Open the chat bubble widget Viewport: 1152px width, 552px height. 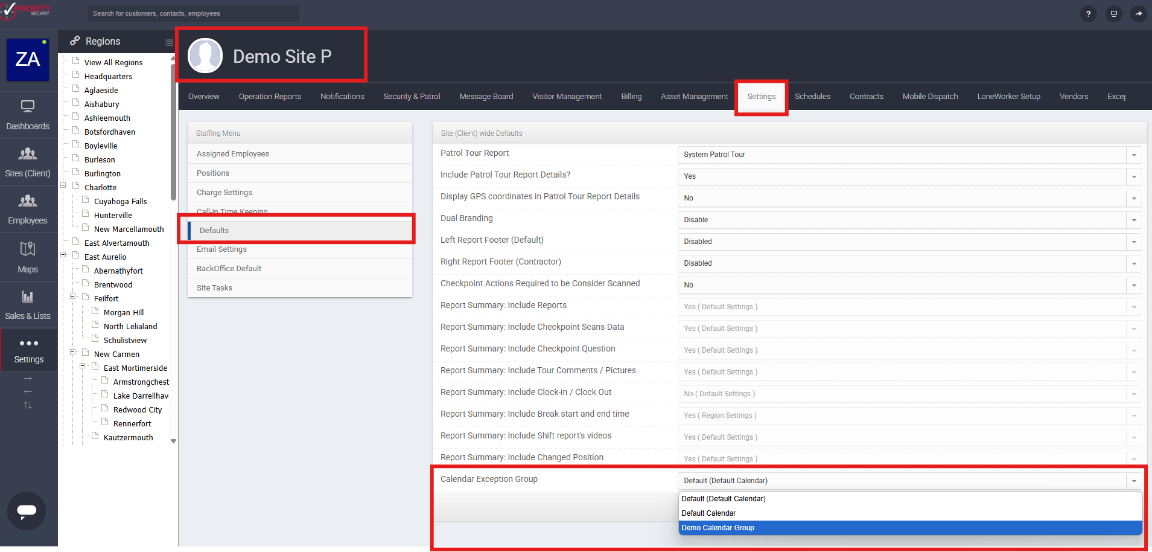[26, 511]
